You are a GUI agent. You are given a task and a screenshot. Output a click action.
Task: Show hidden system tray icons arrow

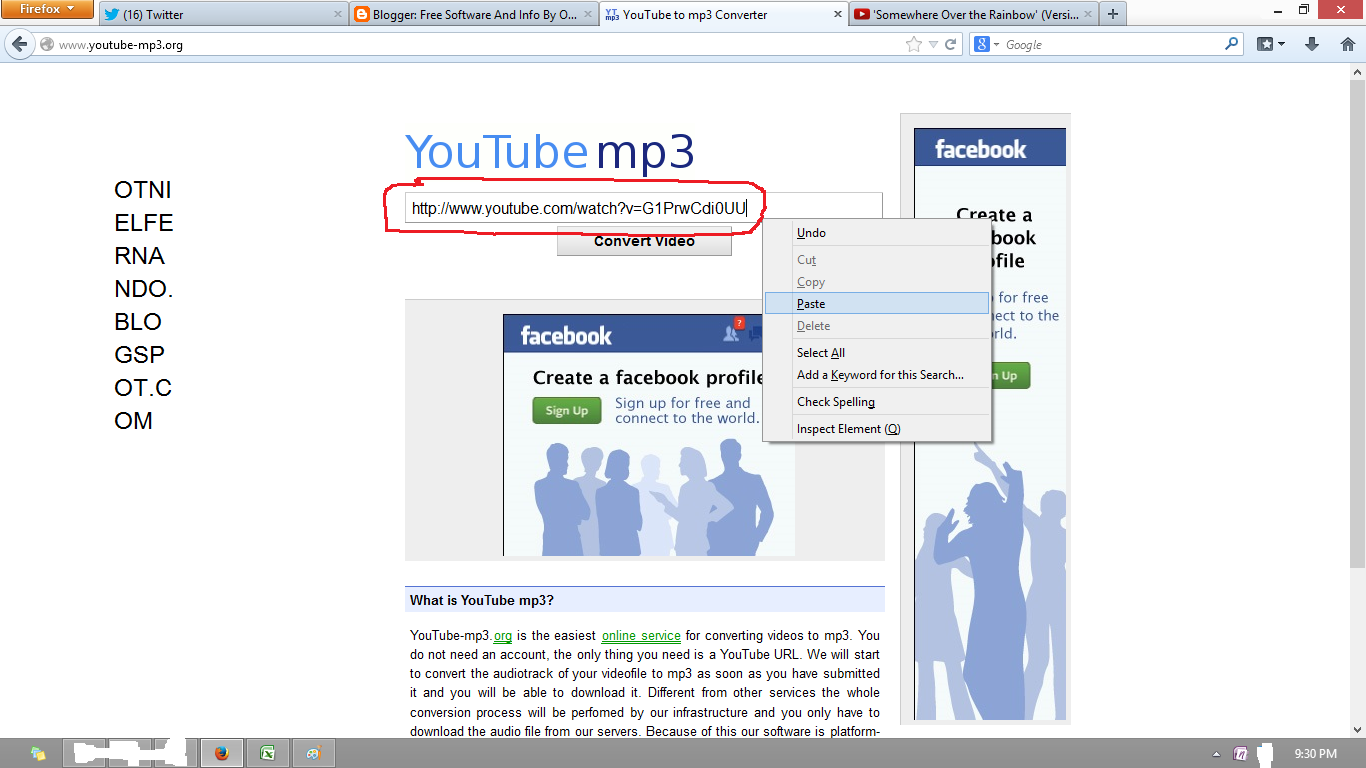point(1216,754)
